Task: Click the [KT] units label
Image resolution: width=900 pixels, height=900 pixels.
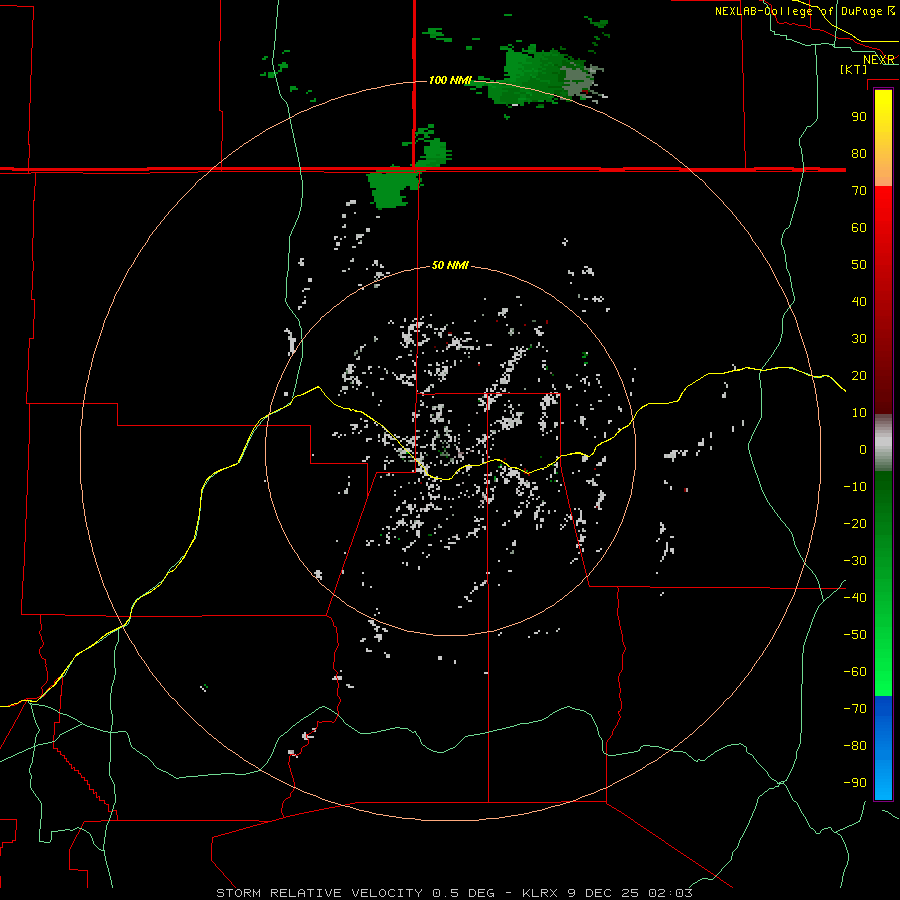Action: 854,69
